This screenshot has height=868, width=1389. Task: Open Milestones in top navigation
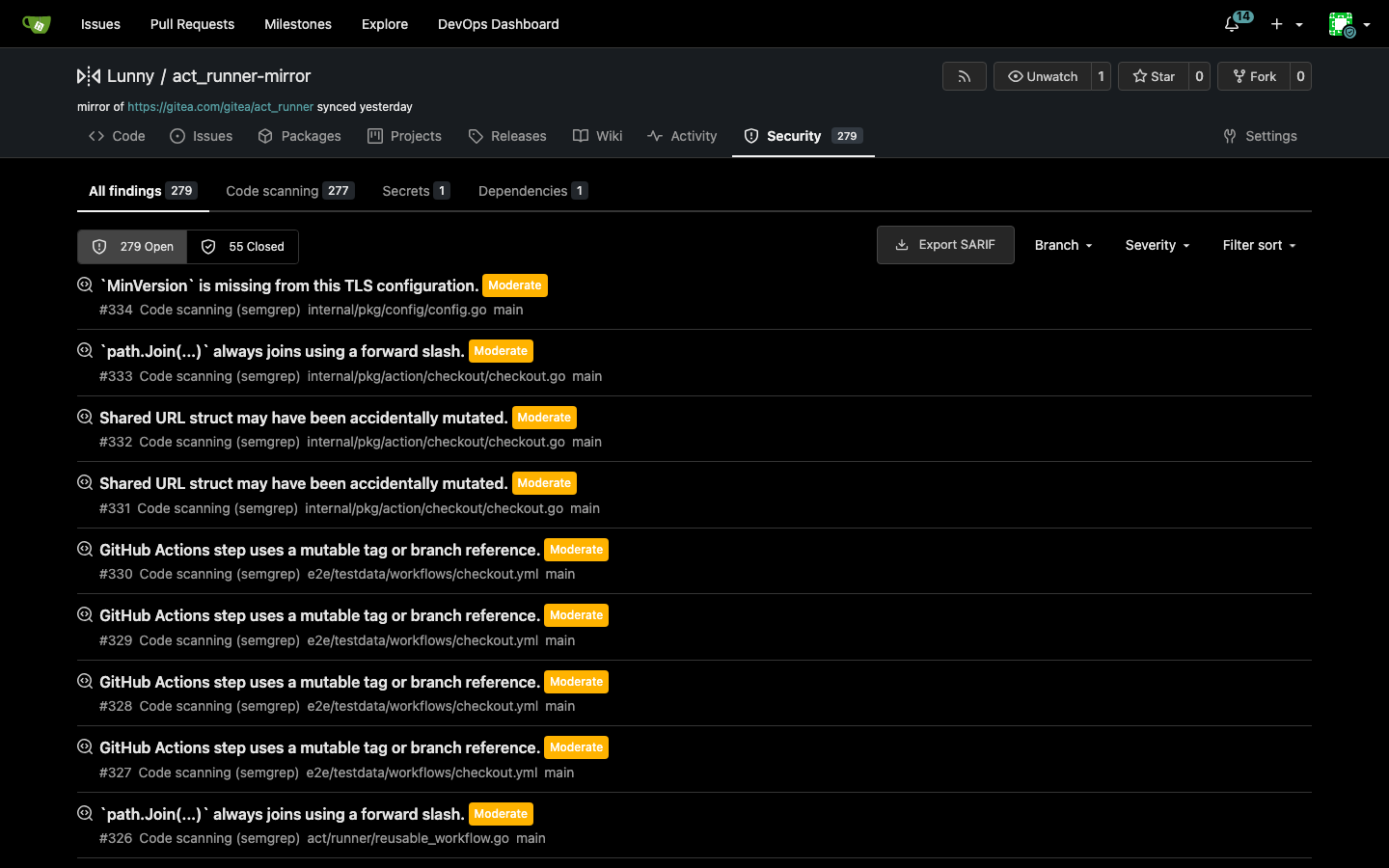pyautogui.click(x=298, y=24)
